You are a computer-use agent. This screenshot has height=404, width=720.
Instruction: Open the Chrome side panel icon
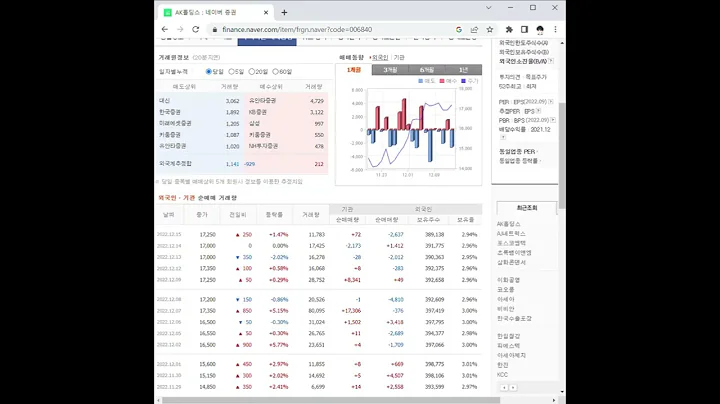click(x=524, y=29)
